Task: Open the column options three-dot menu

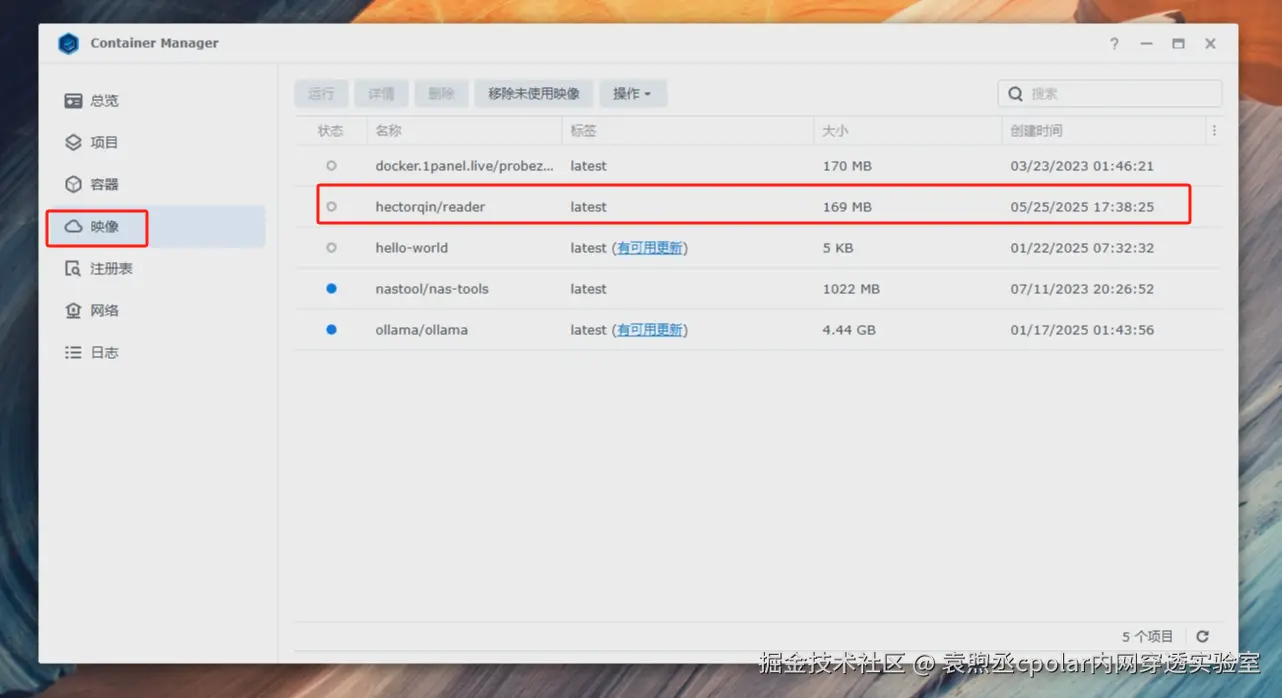Action: (1214, 131)
